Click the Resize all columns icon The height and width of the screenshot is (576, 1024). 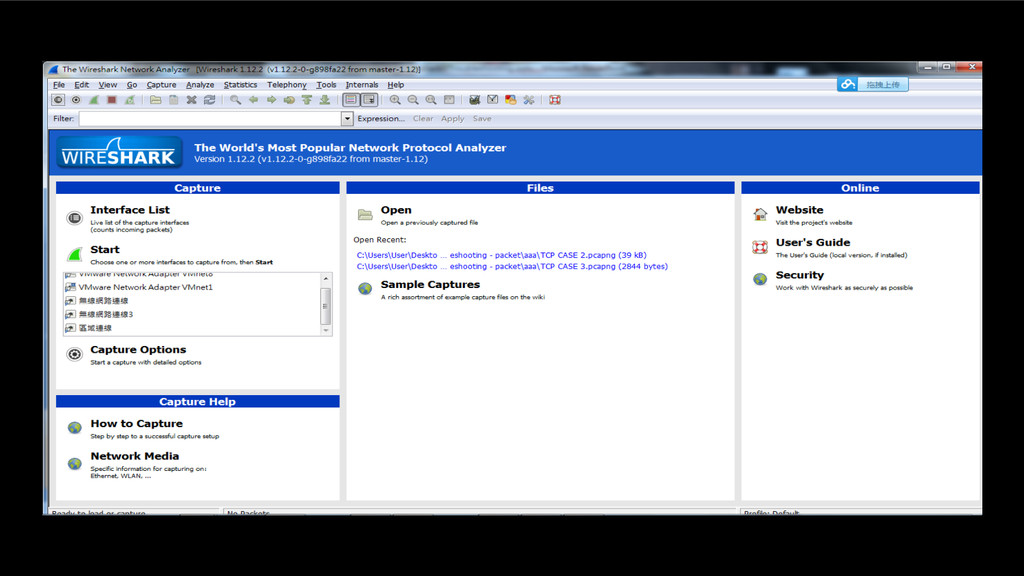tap(449, 100)
